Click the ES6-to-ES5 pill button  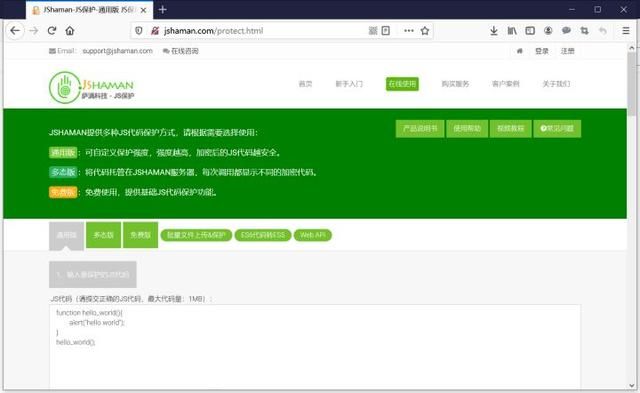(263, 235)
